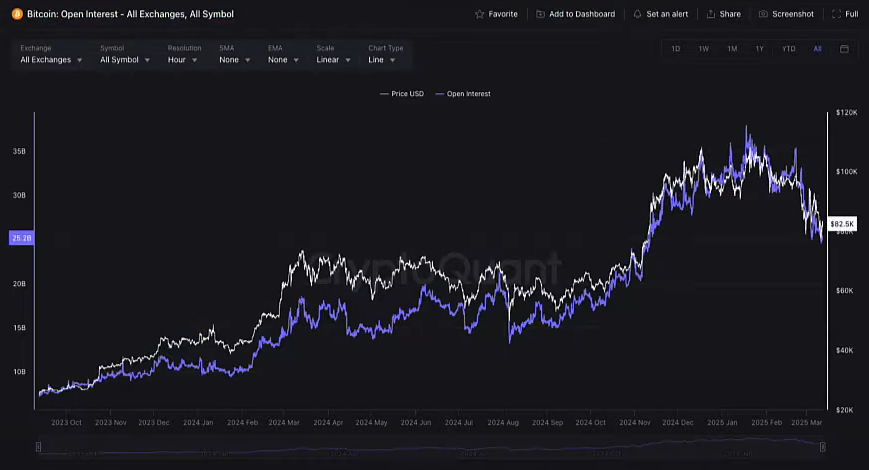Open the calendar date picker icon
This screenshot has height=470, width=869.
click(845, 49)
